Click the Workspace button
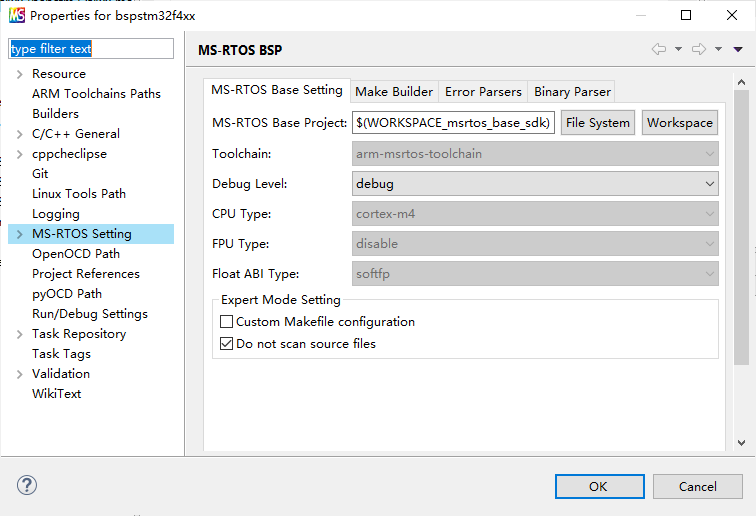The image size is (756, 516). tap(680, 123)
